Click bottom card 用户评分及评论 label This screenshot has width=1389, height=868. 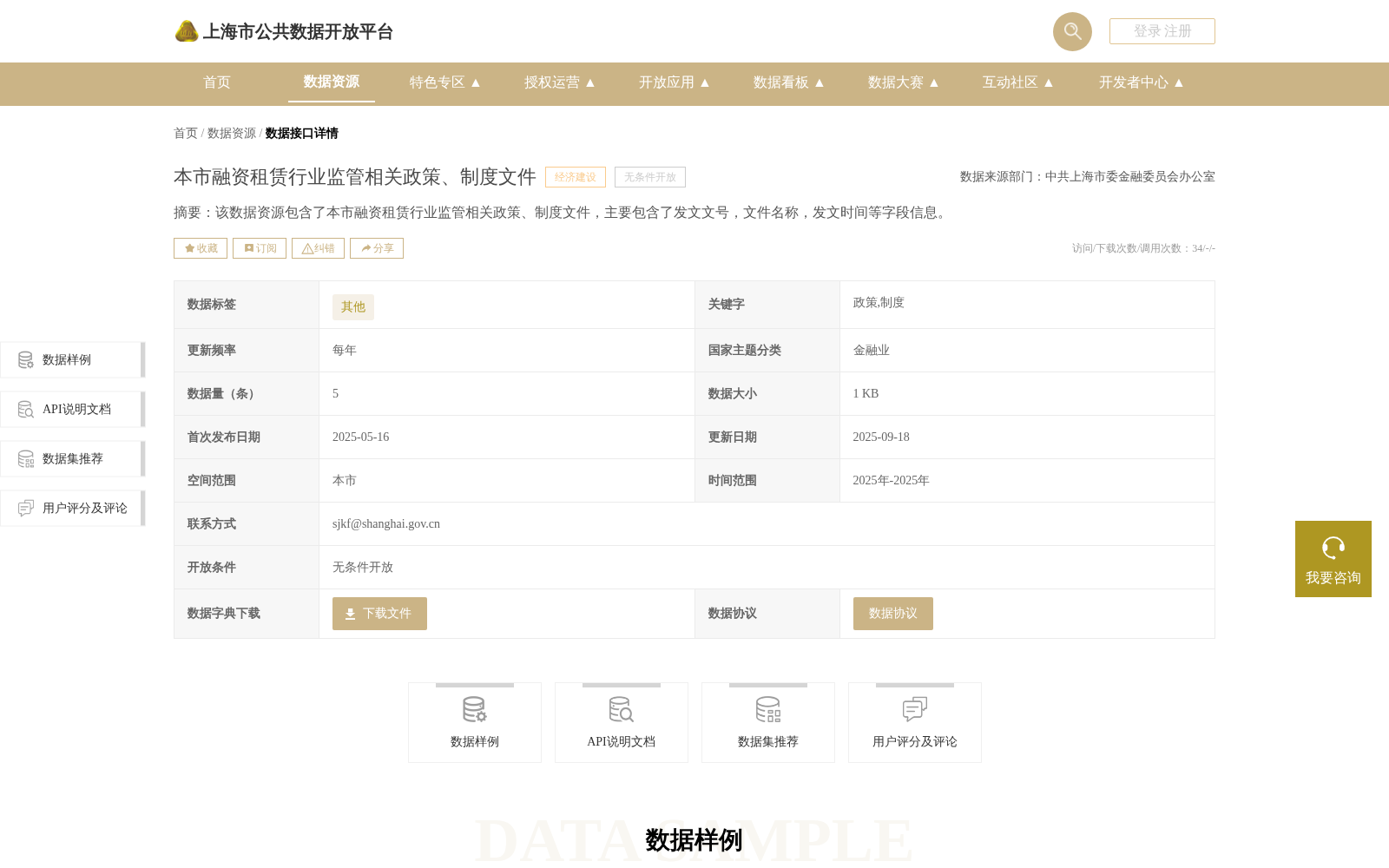click(x=915, y=741)
